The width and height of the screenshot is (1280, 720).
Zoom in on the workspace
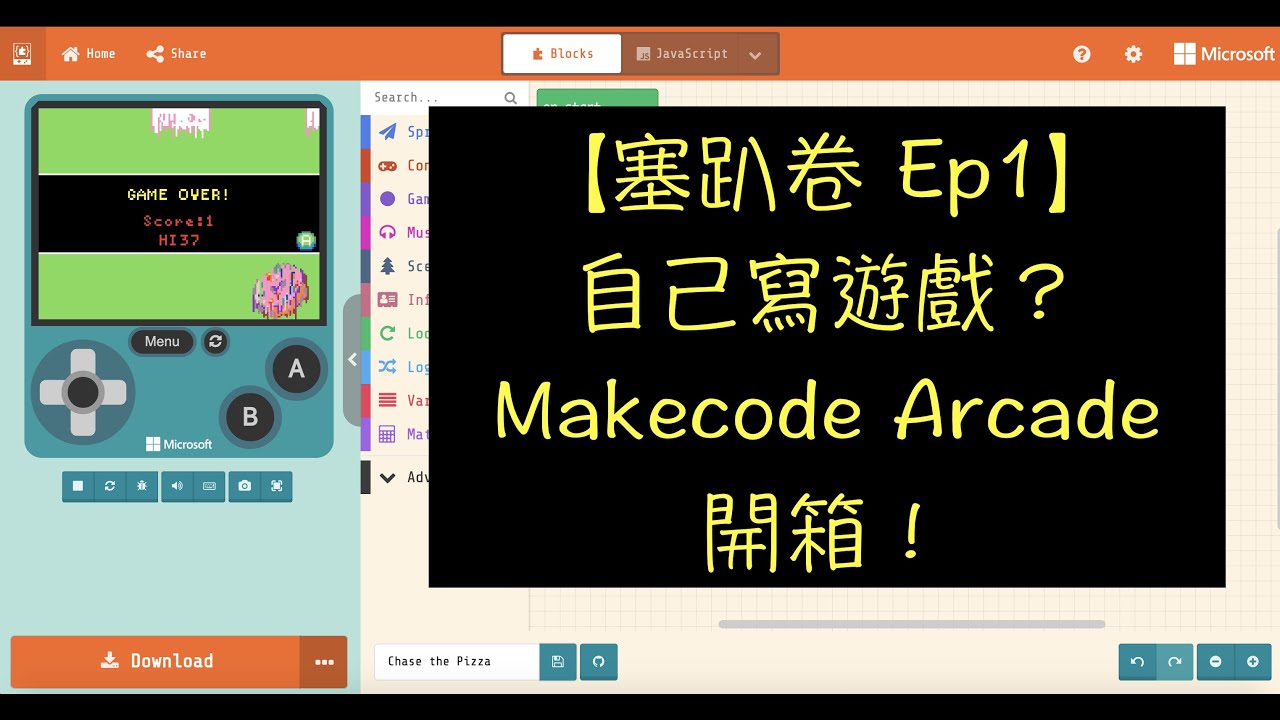(x=1253, y=661)
